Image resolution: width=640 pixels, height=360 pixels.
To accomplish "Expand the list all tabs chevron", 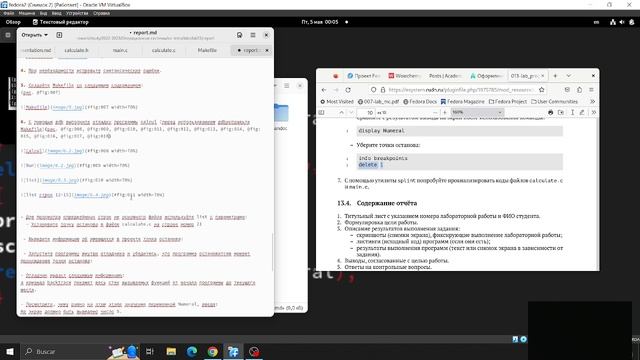I will click(x=569, y=76).
